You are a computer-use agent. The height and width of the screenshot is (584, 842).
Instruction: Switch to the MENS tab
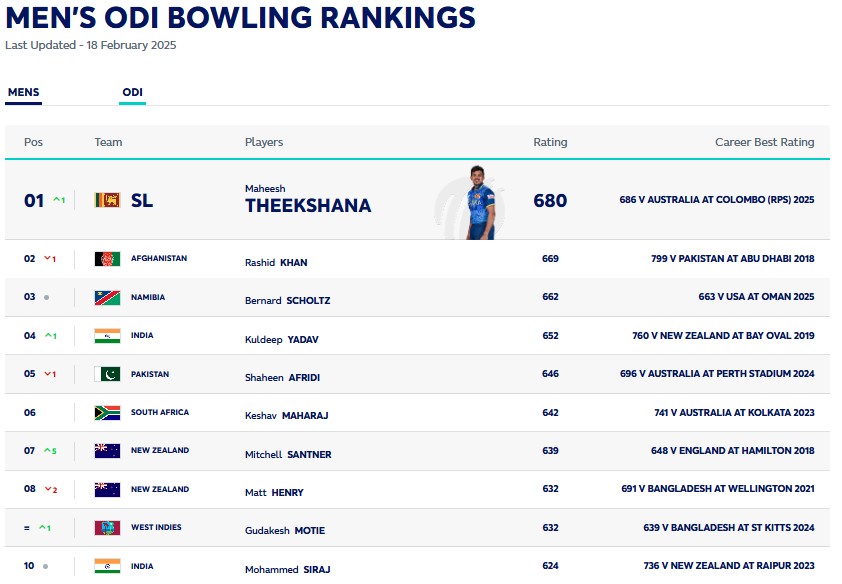coord(23,93)
